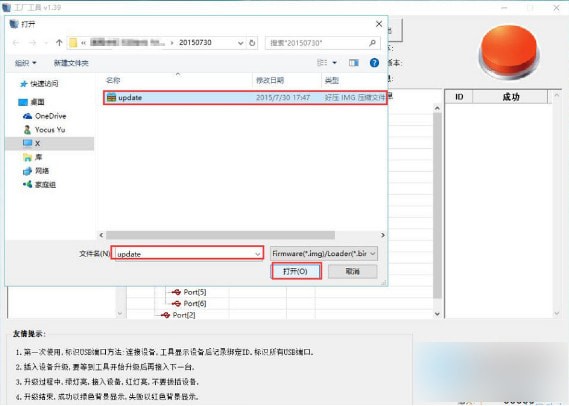Click the Back navigation arrow
Screen dimensions: 569x406
pos(16,43)
